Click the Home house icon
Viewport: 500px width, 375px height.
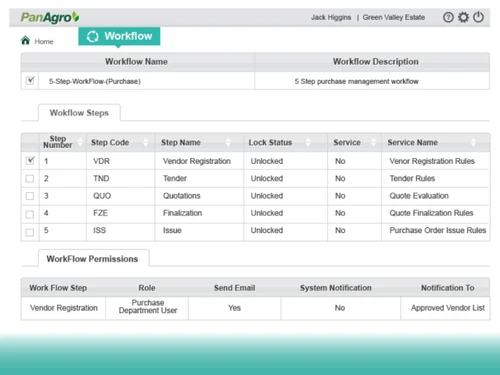point(25,40)
